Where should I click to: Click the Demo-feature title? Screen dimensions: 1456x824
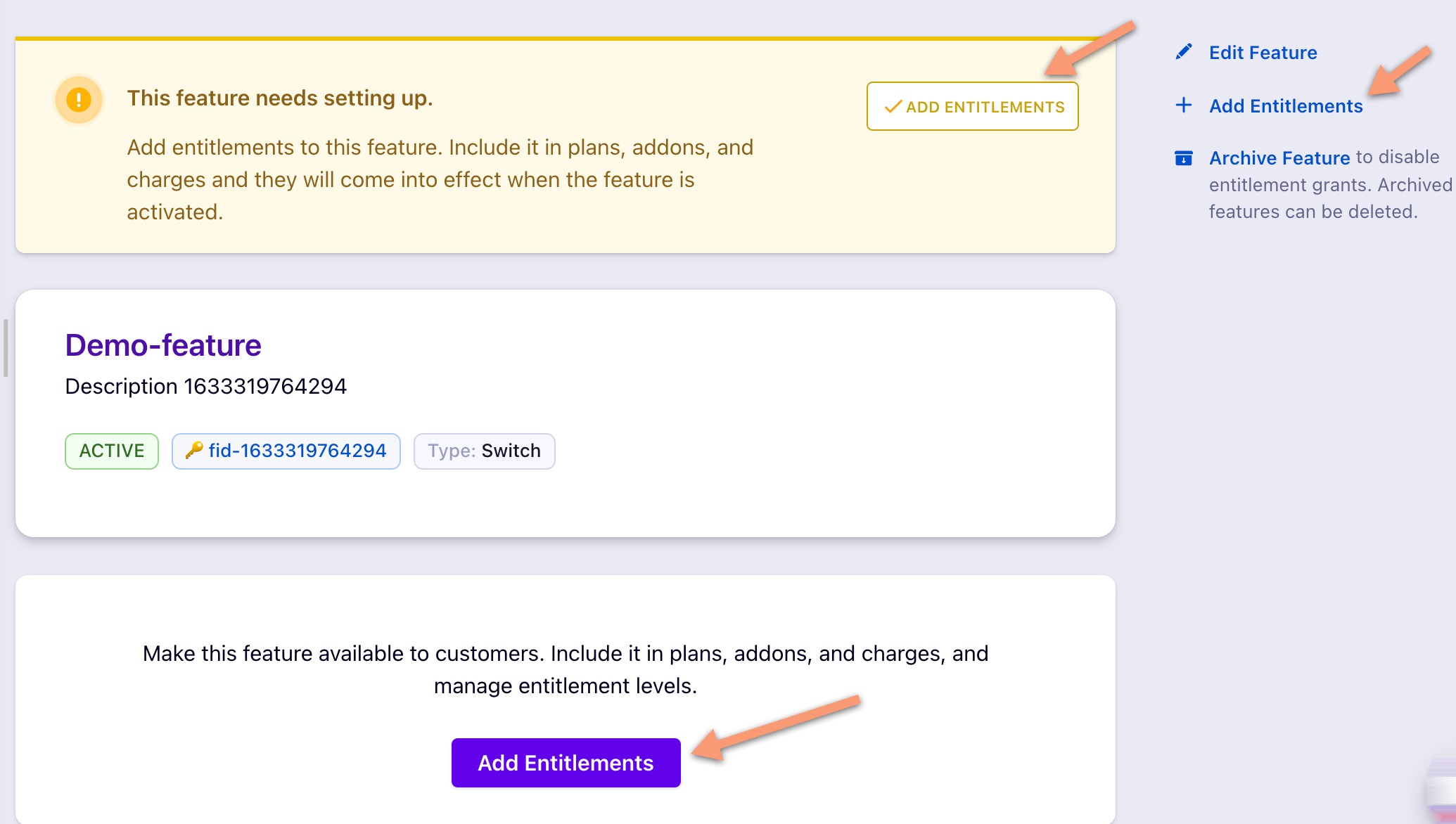tap(163, 345)
